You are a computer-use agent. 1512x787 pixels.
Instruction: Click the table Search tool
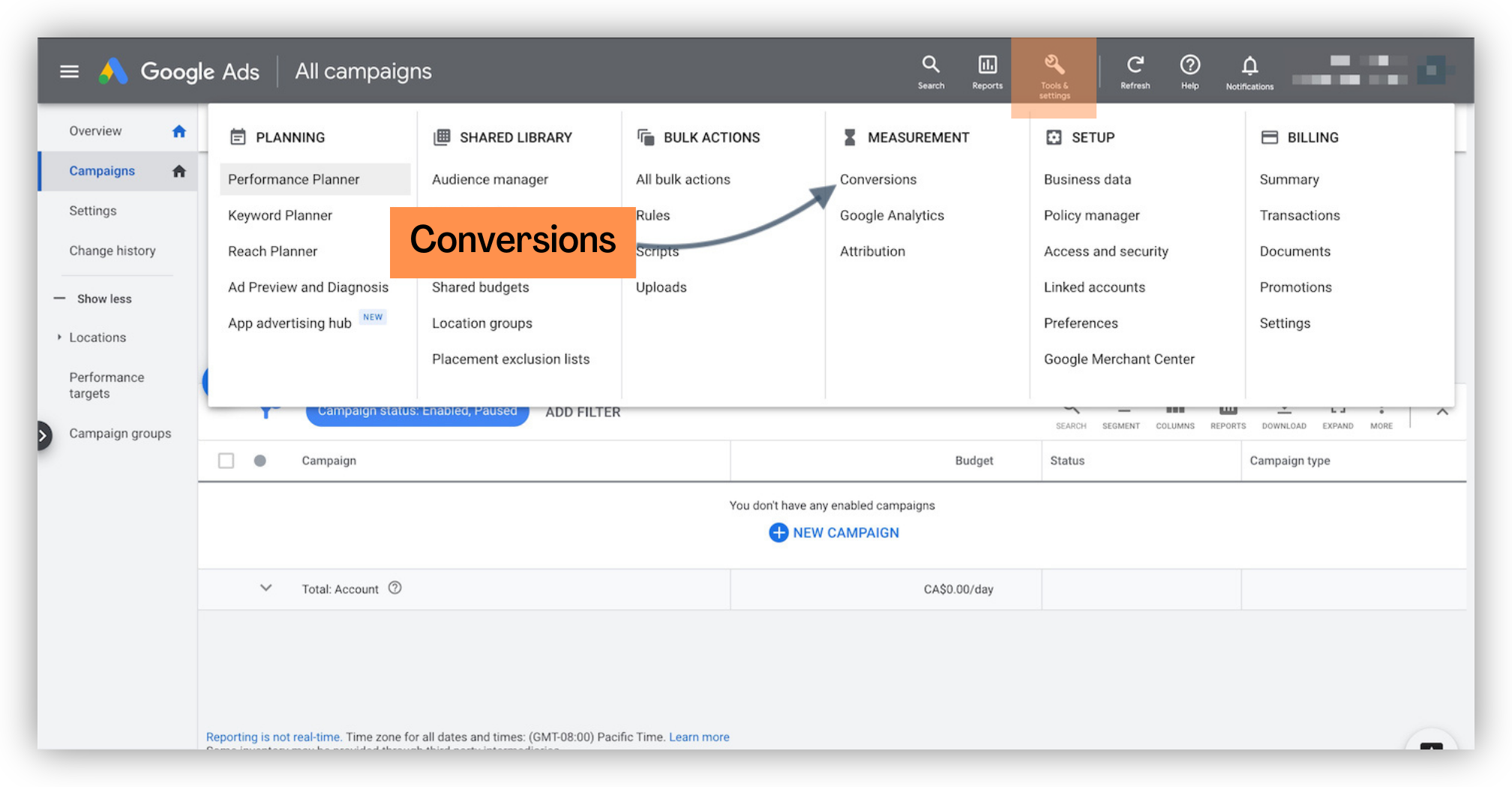1070,417
